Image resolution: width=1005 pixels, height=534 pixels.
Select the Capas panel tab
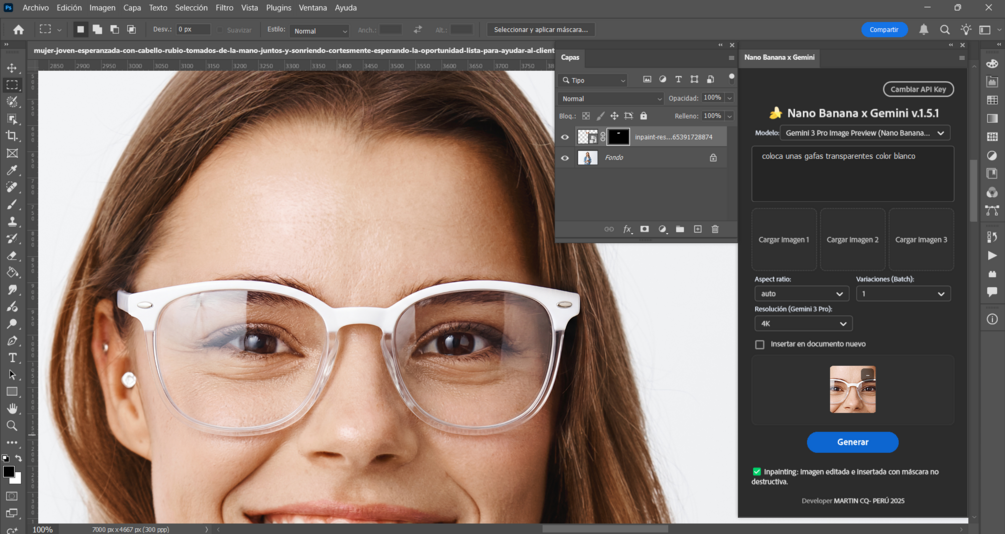570,57
